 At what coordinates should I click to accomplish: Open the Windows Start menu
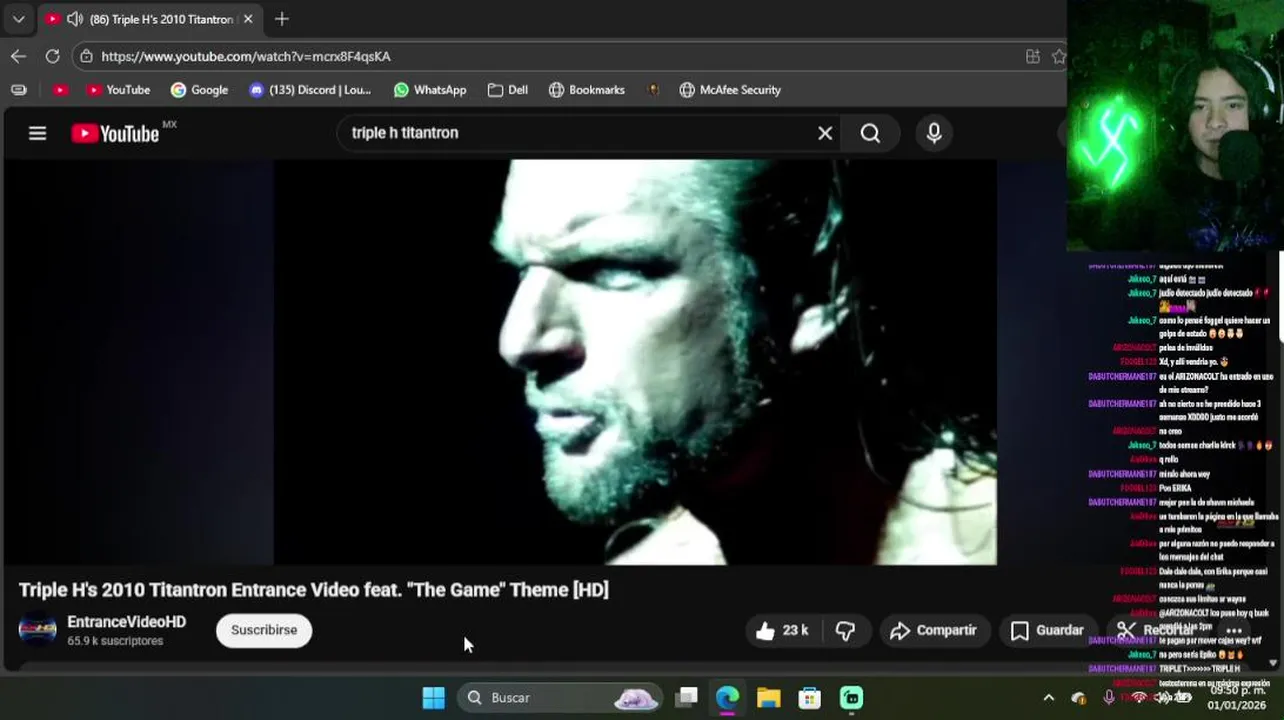pyautogui.click(x=433, y=698)
